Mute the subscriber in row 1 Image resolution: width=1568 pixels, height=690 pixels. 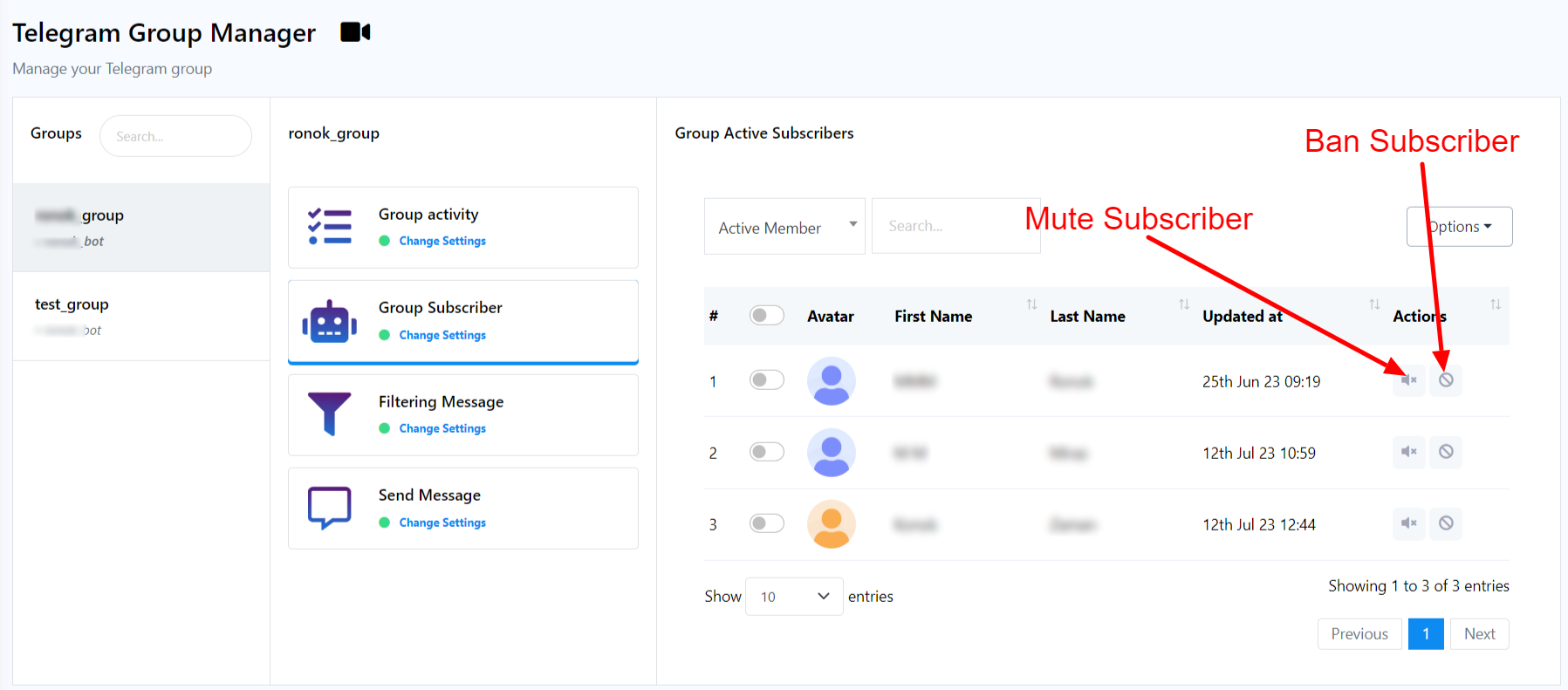coord(1408,380)
